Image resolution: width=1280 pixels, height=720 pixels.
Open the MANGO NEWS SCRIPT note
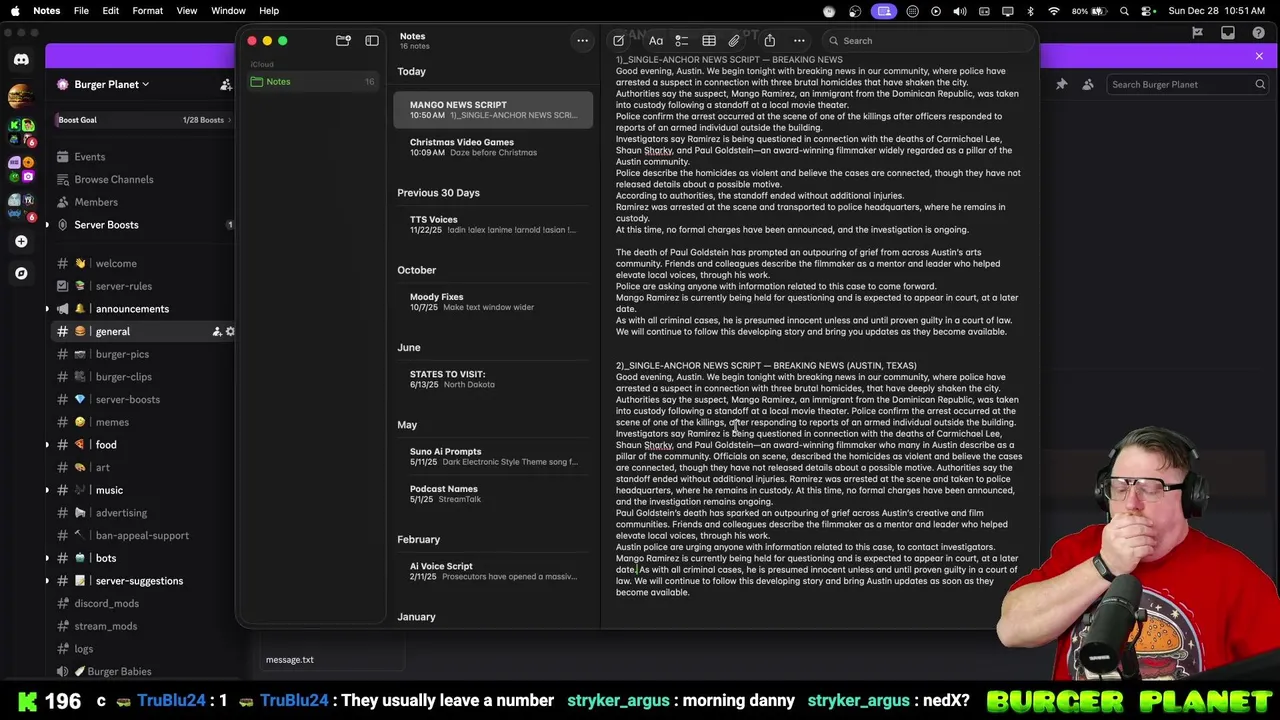tap(493, 109)
